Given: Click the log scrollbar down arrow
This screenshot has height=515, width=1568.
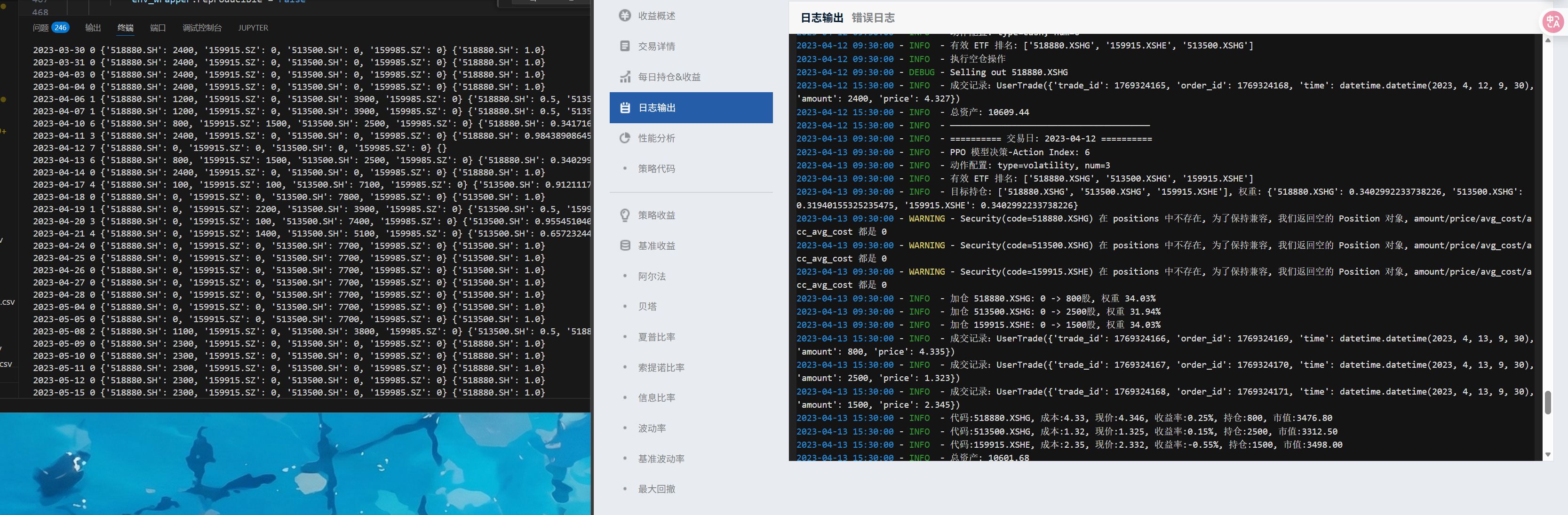Looking at the screenshot, I should click(x=1547, y=455).
